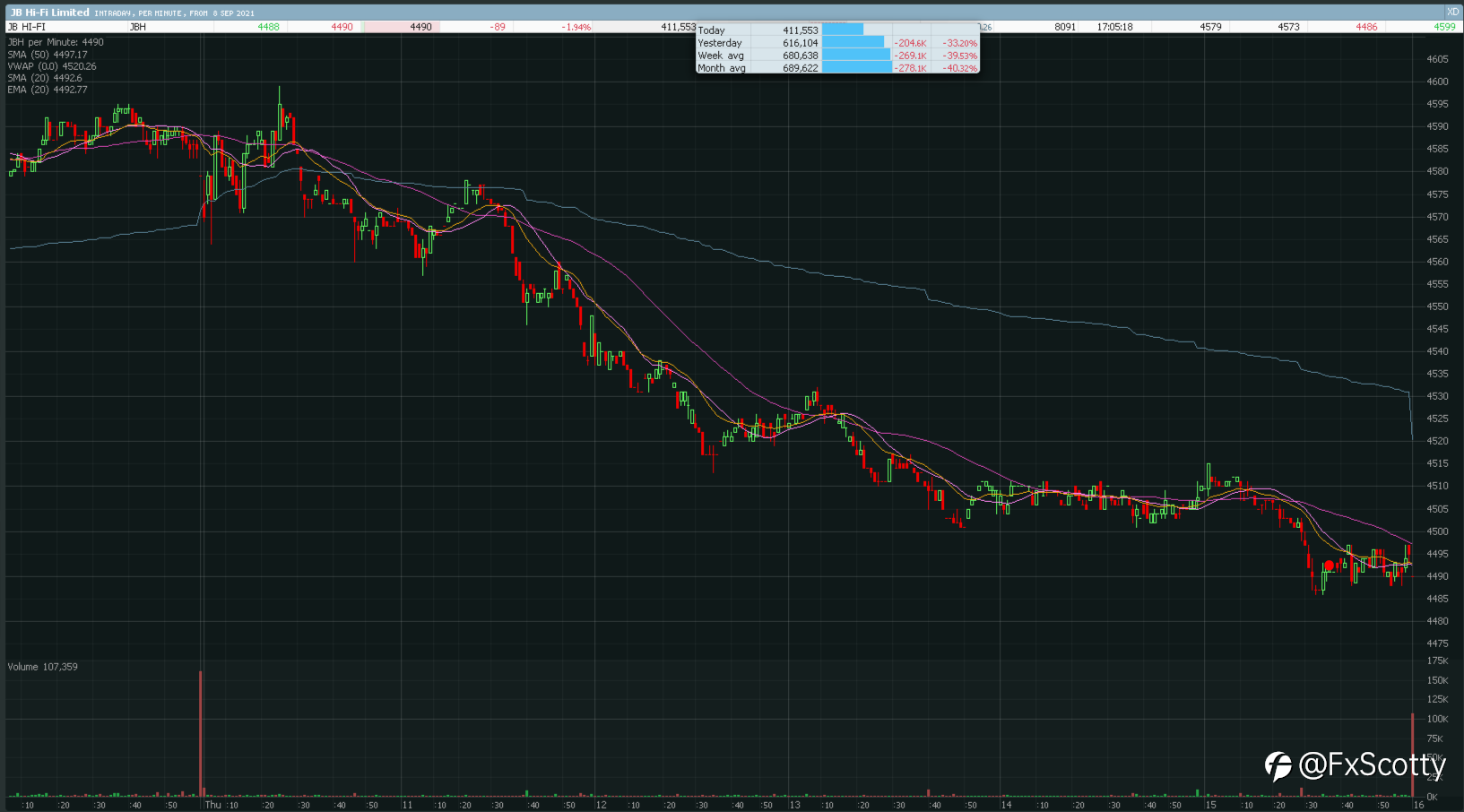
Task: Click the -89 price change value
Action: coord(498,27)
